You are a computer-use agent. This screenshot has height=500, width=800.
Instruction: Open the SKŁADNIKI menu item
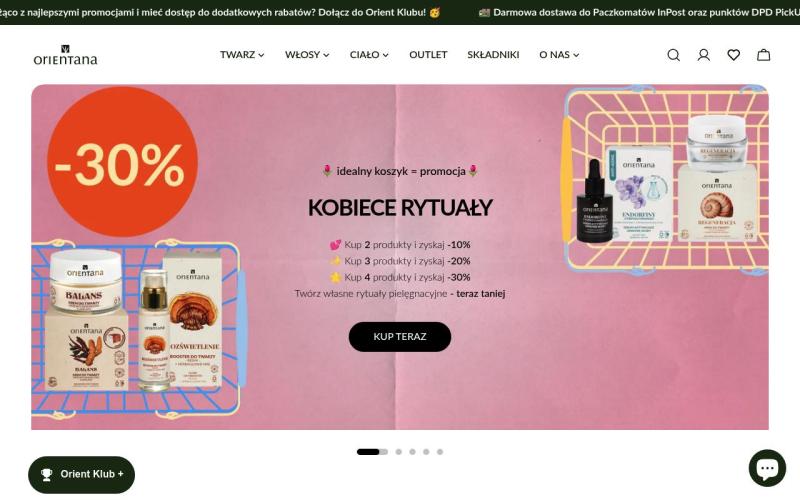[493, 55]
